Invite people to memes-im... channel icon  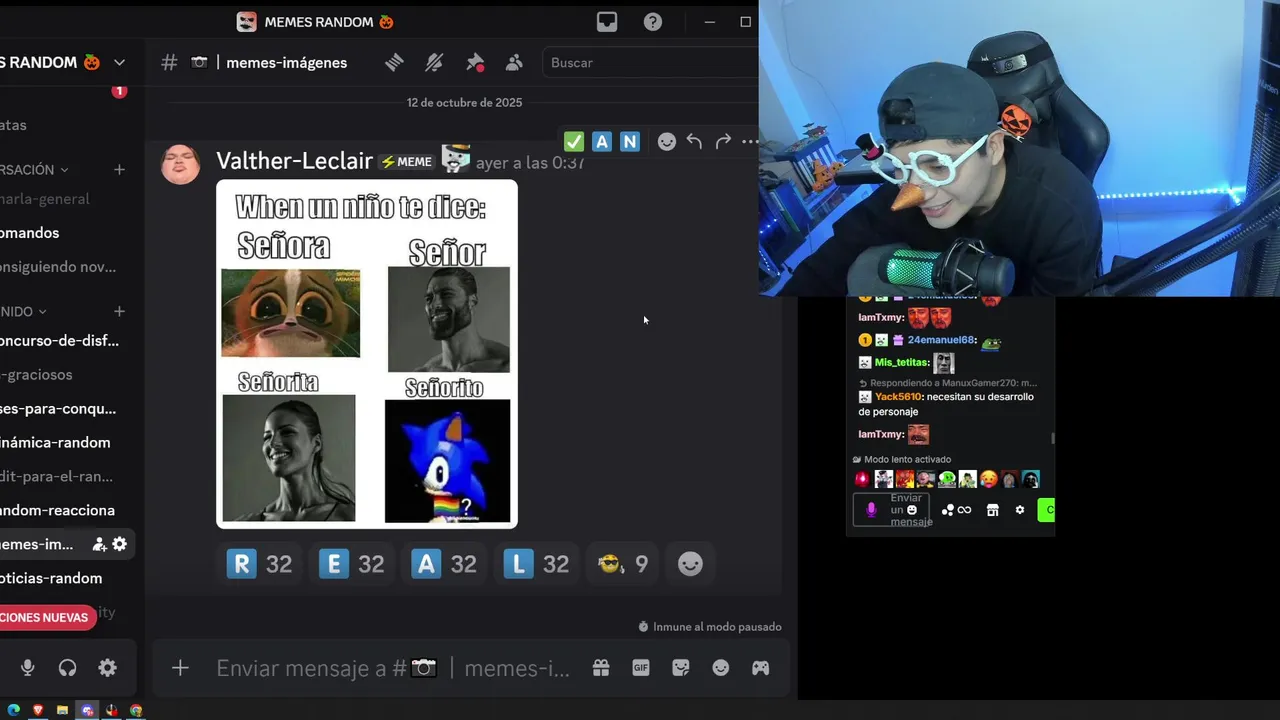(x=99, y=545)
